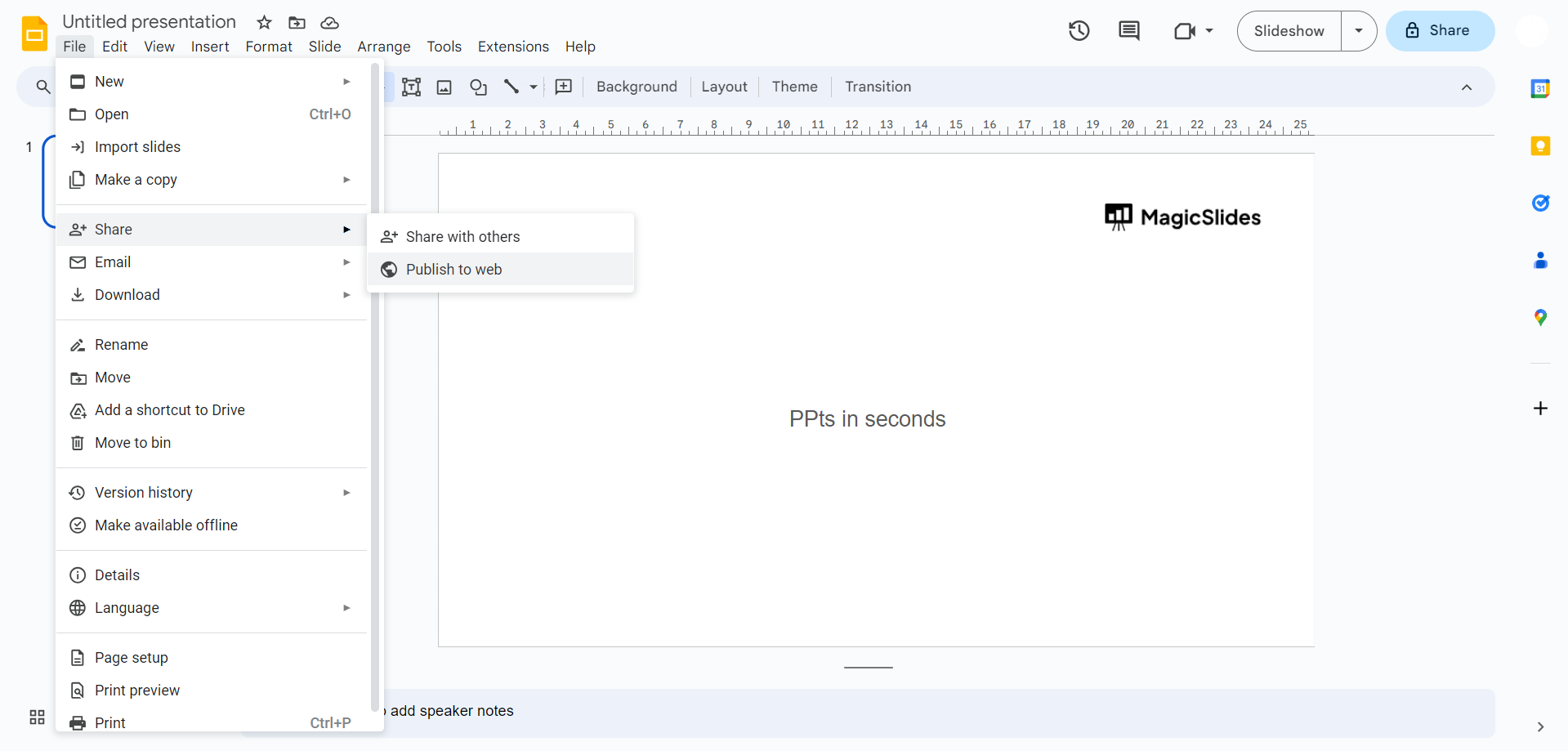Insert image using toolbar icon
Screen dimensions: 1568x751
coord(444,87)
